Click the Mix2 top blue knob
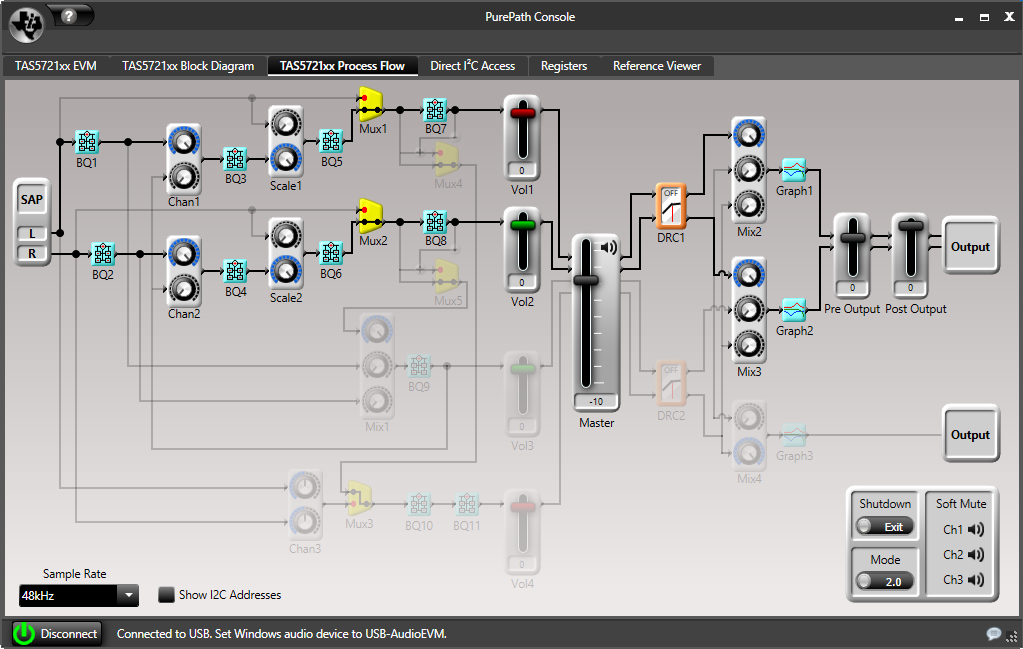Screen dimensions: 1023x649 (x=749, y=135)
